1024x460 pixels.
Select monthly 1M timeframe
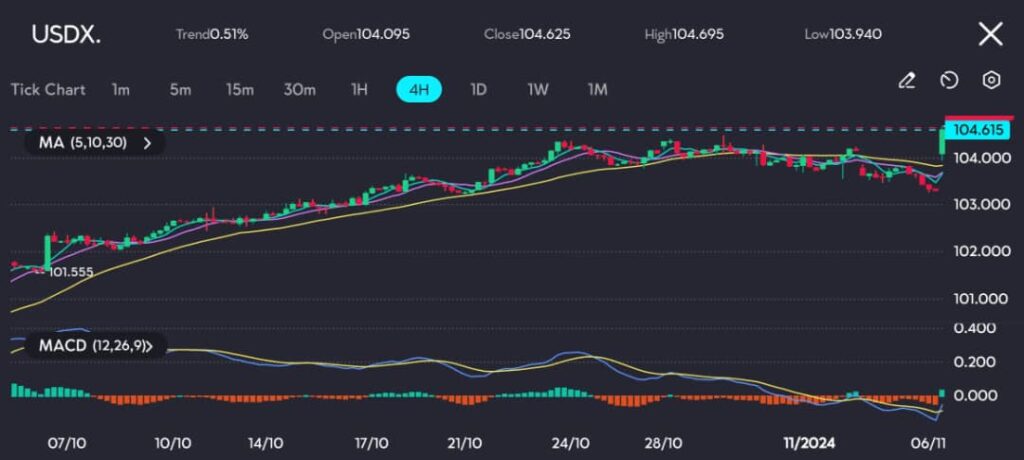[597, 89]
